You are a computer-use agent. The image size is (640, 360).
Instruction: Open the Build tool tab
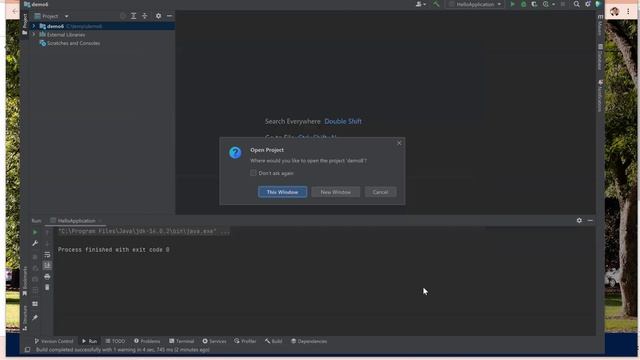click(273, 341)
